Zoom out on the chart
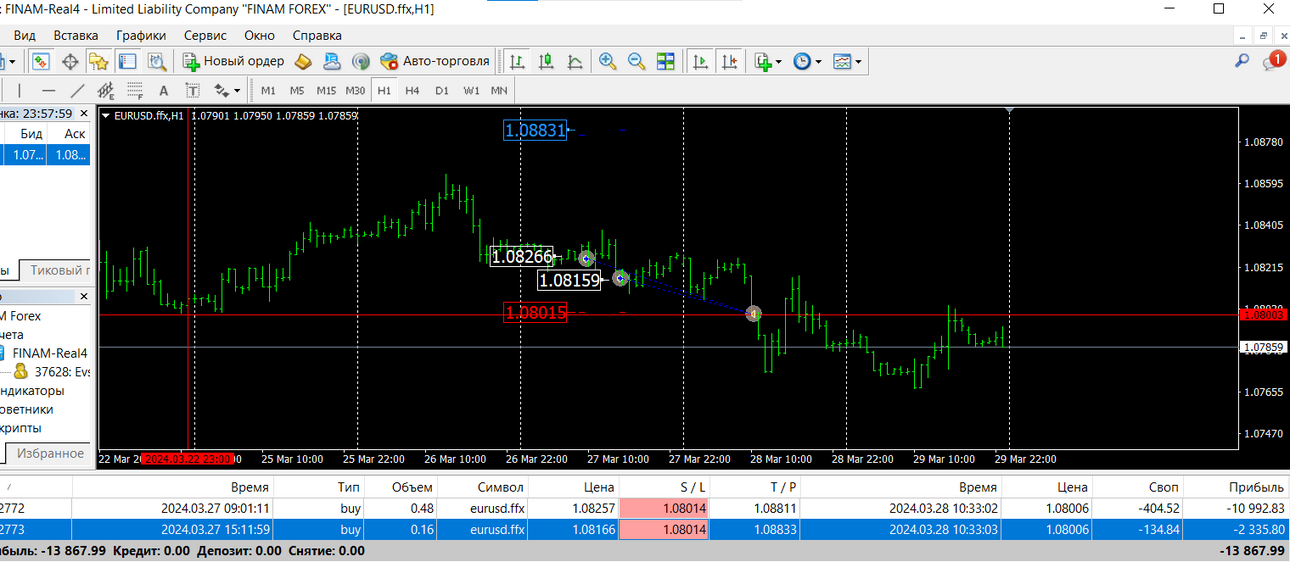1290x562 pixels. [636, 61]
